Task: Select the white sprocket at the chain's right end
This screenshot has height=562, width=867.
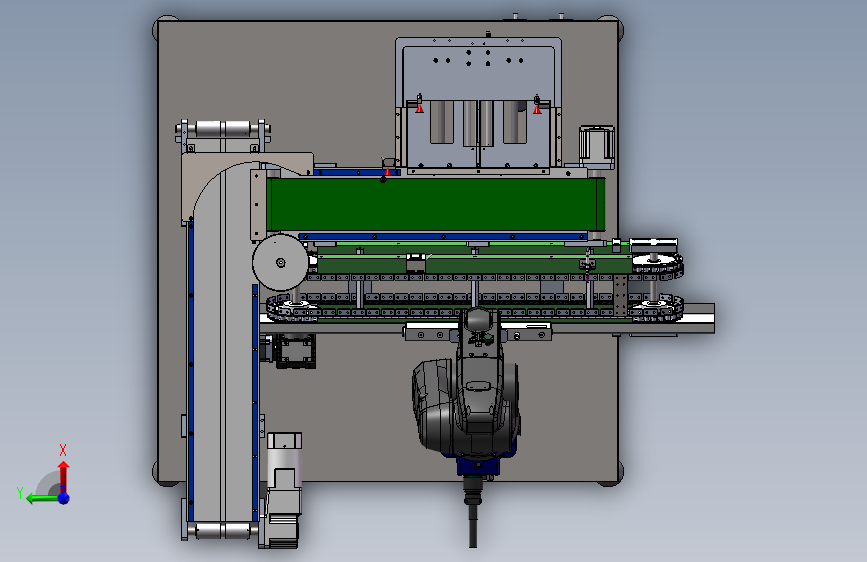Action: point(655,262)
